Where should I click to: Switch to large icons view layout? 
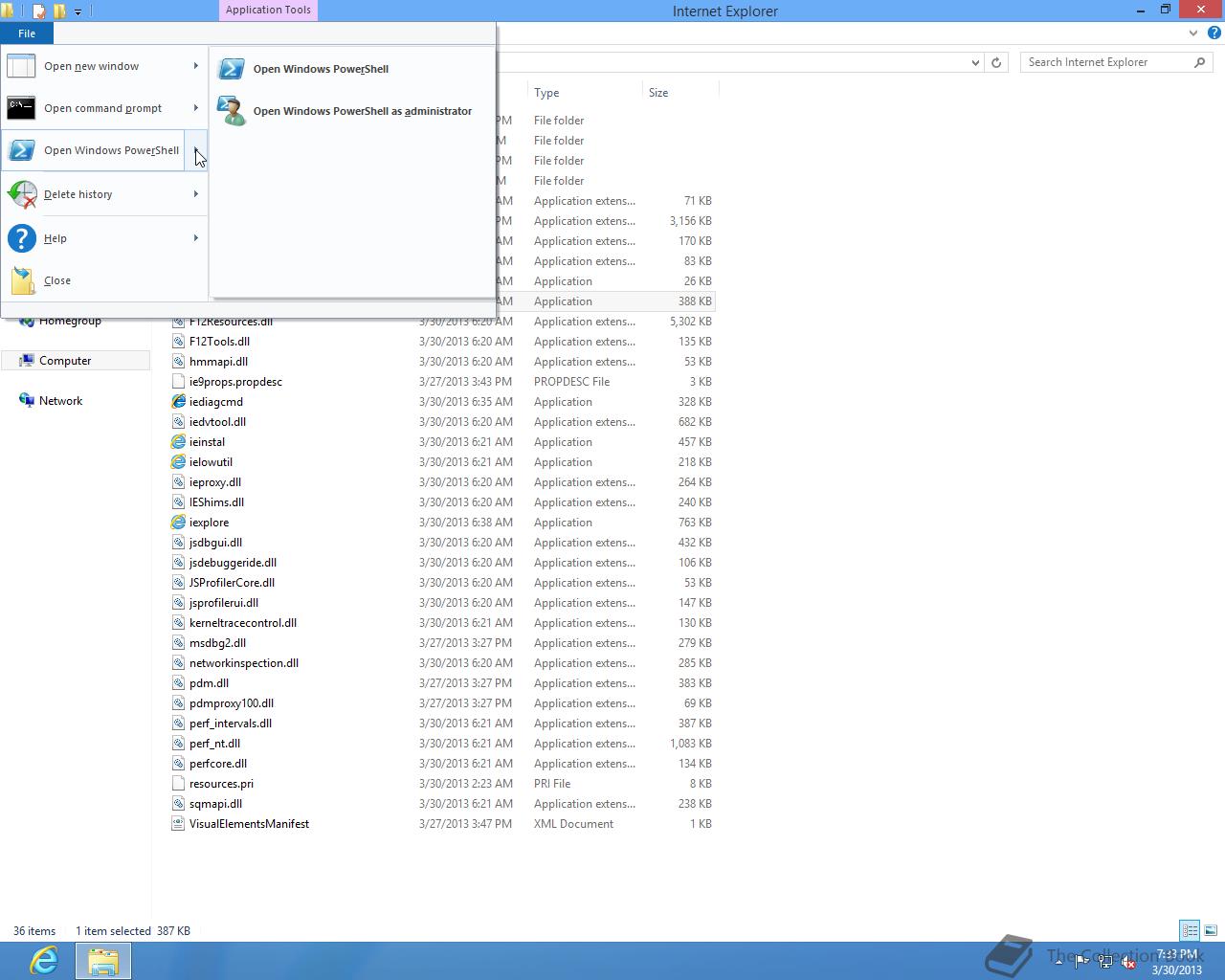pyautogui.click(x=1210, y=930)
